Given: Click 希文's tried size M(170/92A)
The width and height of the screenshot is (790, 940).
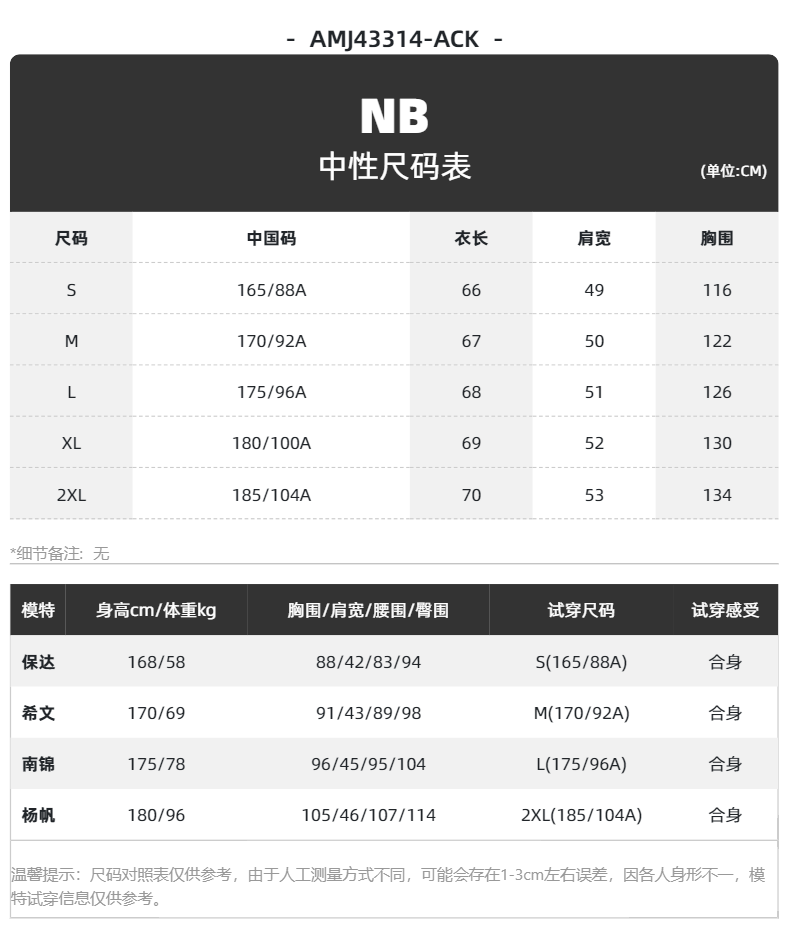Looking at the screenshot, I should [x=581, y=713].
